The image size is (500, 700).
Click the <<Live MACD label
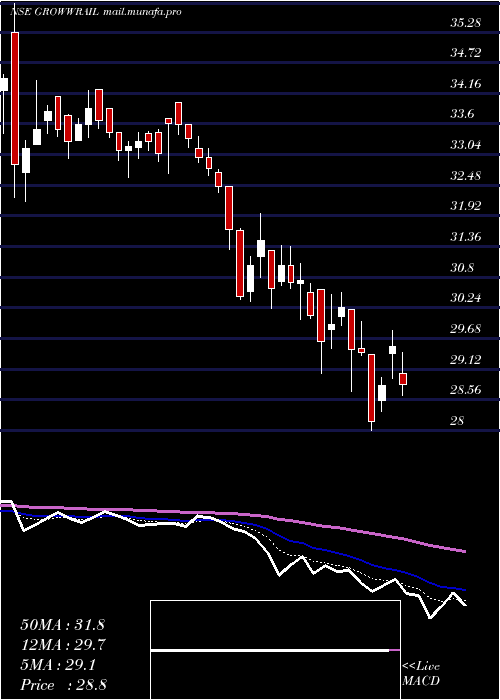421,674
